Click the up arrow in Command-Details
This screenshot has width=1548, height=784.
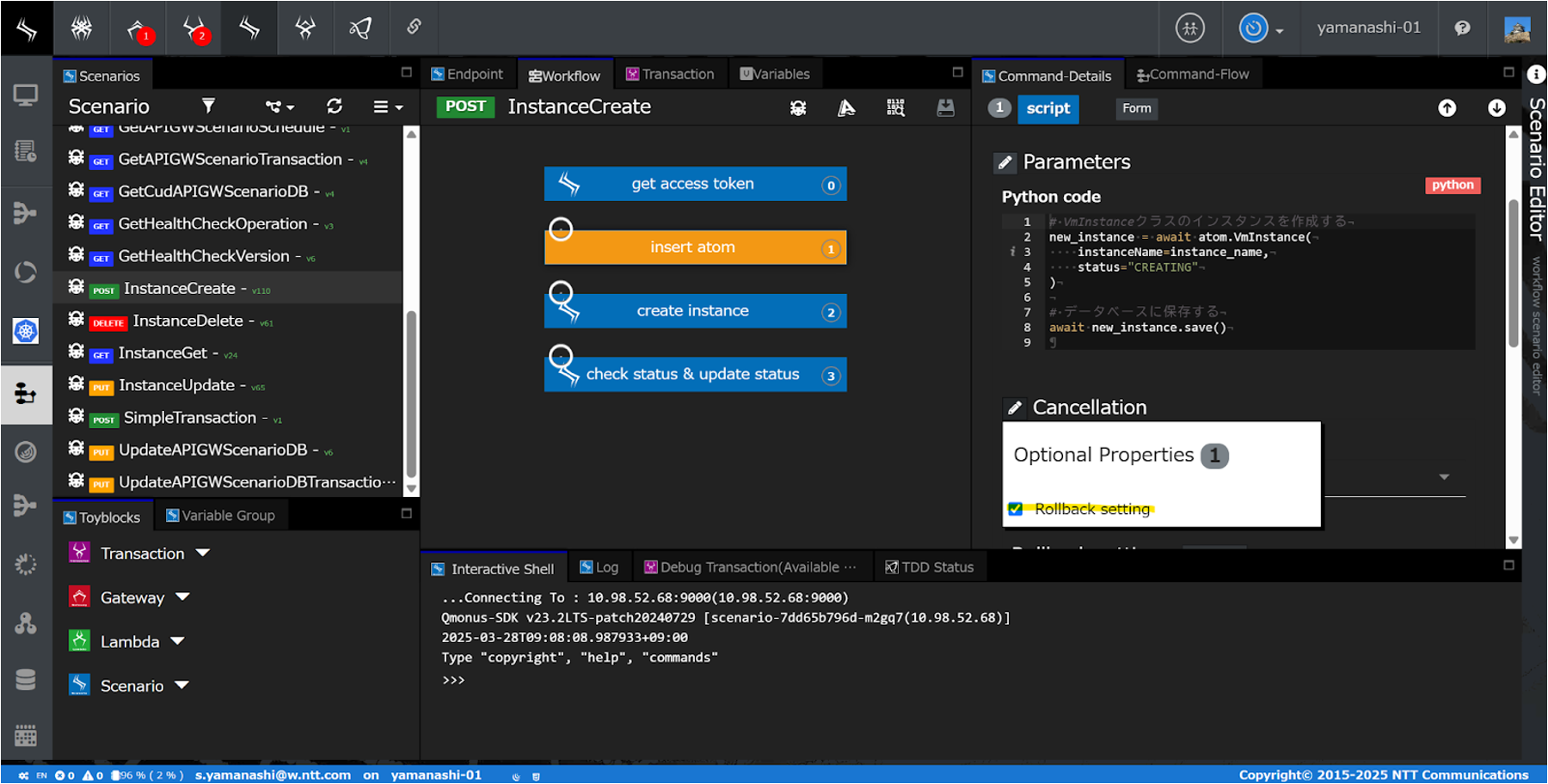tap(1447, 107)
